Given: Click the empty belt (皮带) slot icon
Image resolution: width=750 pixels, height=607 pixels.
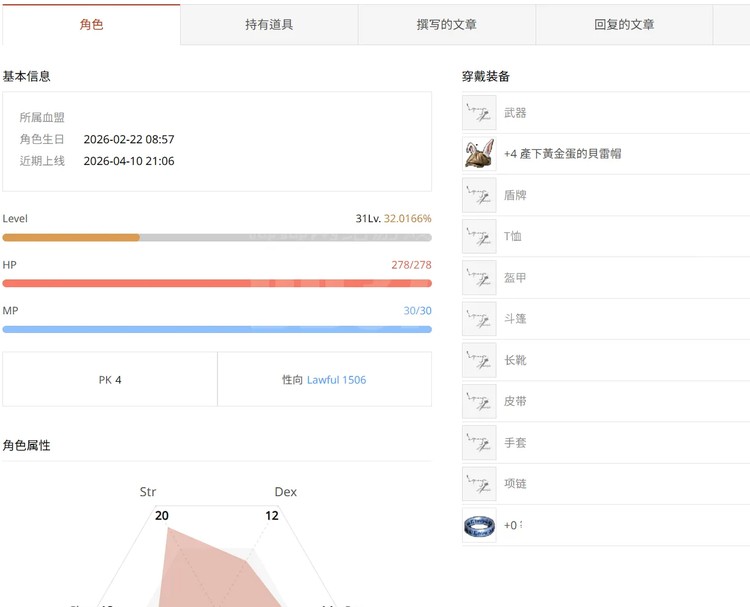Looking at the screenshot, I should pos(479,401).
